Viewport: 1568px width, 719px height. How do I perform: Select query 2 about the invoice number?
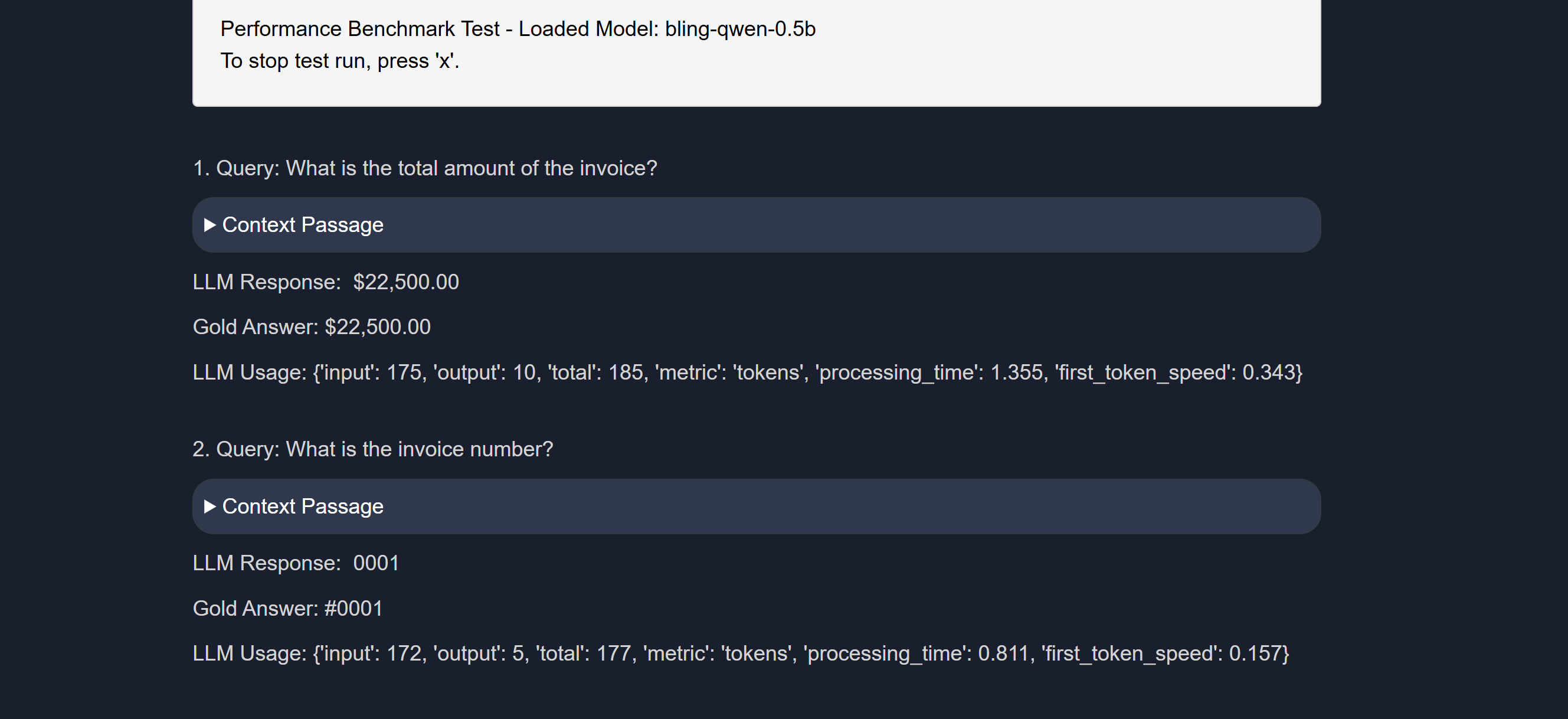point(372,449)
